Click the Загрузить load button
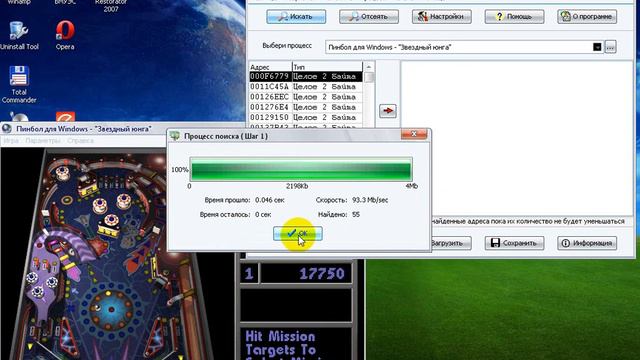Viewport: 640px width, 360px height. [448, 243]
